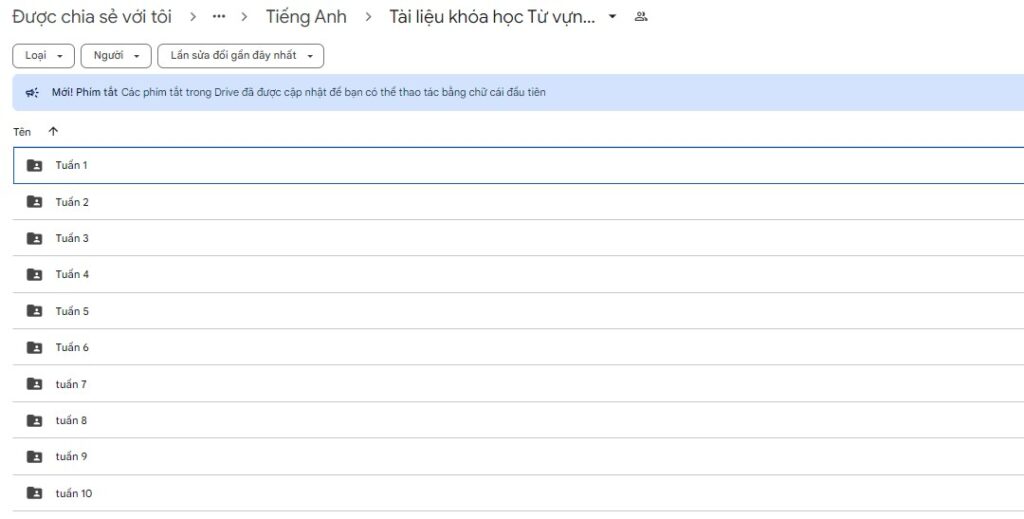Open the tuần 7 shared folder icon
The height and width of the screenshot is (519, 1024).
(x=35, y=384)
